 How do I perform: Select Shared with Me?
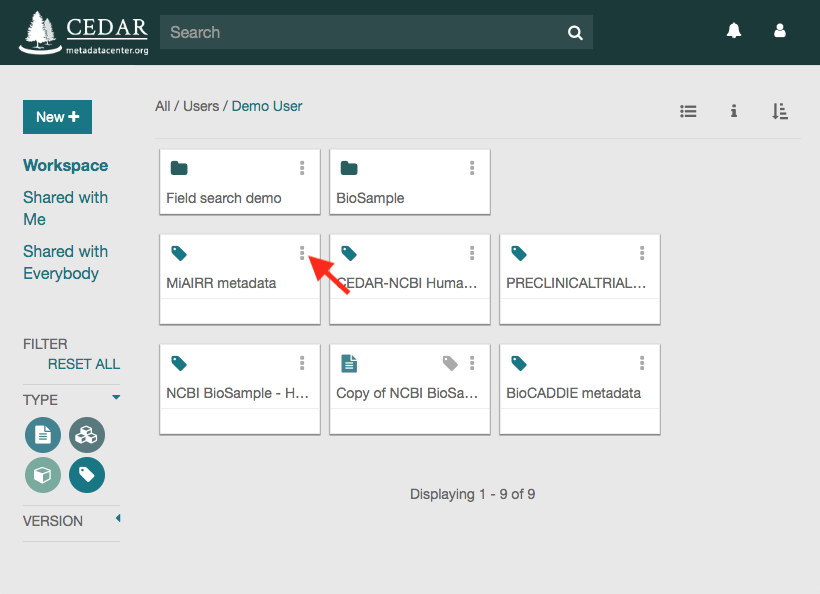[65, 208]
